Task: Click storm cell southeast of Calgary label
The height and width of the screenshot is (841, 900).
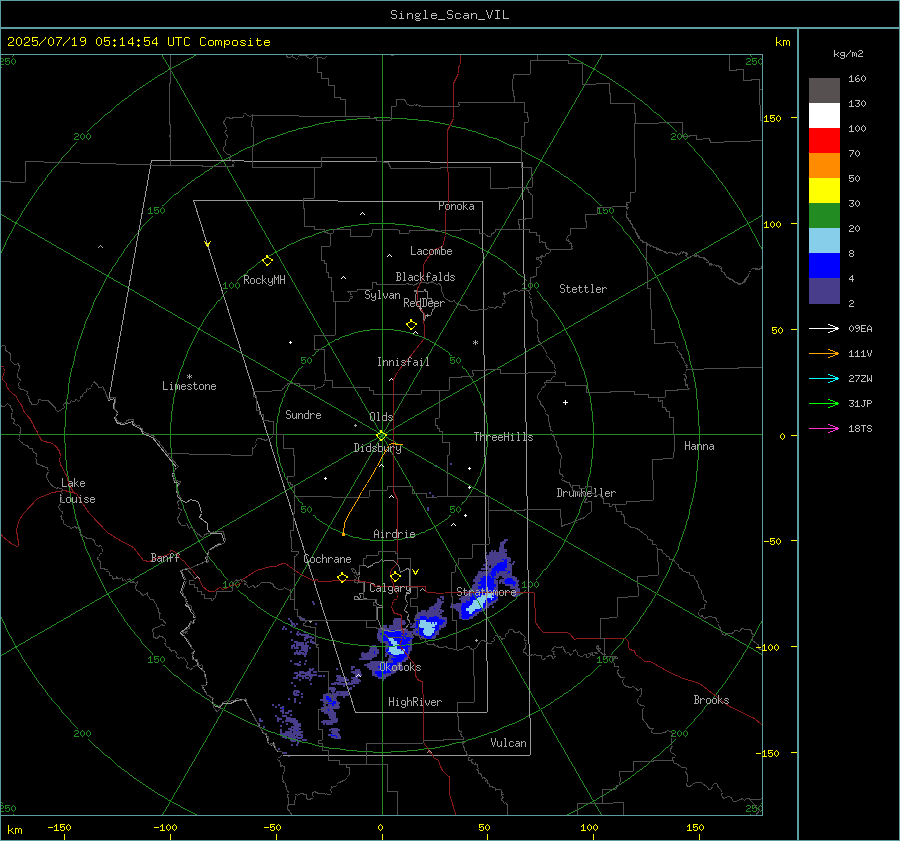Action: [x=428, y=626]
